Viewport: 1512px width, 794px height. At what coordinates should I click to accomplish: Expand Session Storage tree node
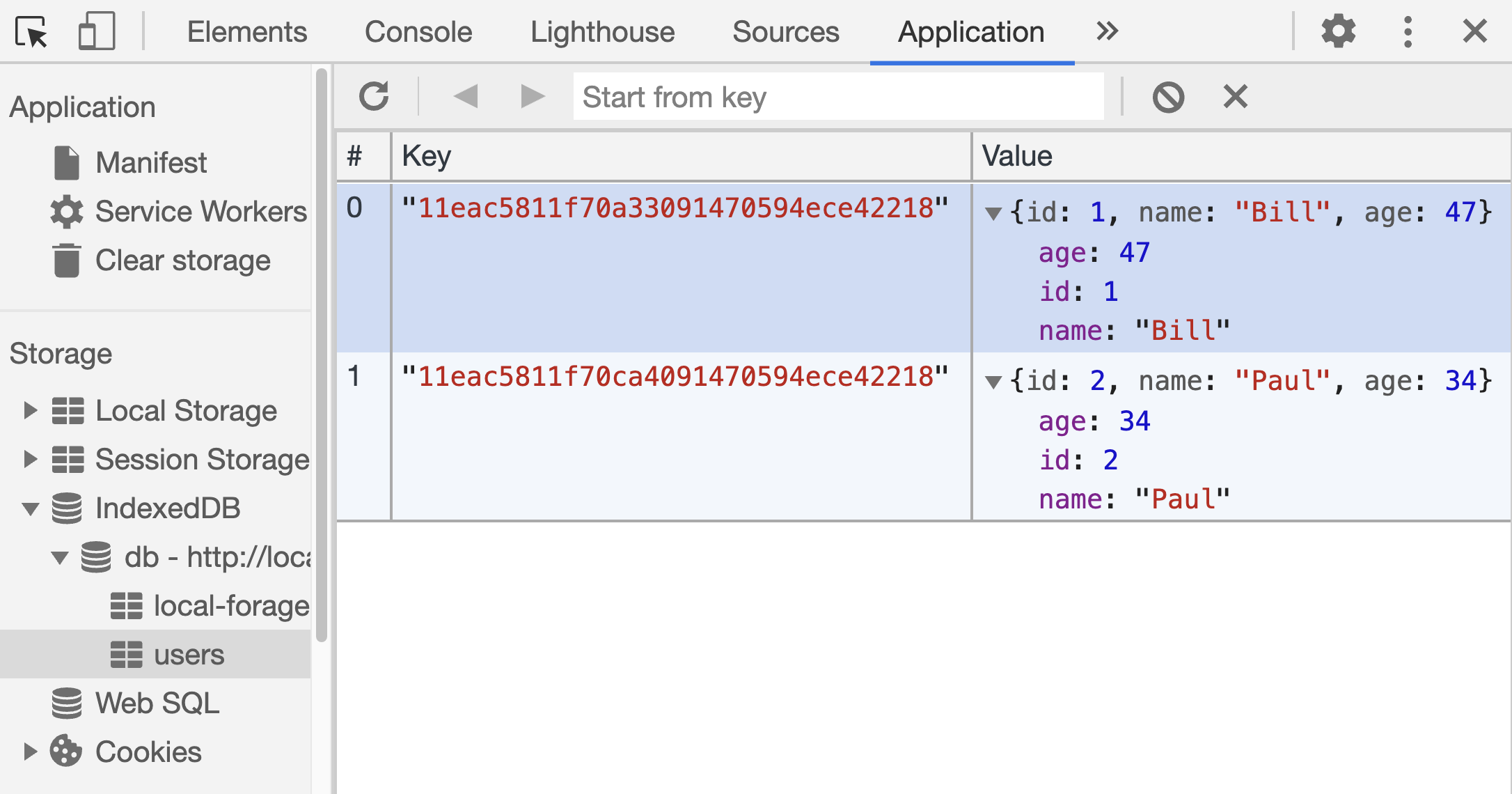(29, 460)
